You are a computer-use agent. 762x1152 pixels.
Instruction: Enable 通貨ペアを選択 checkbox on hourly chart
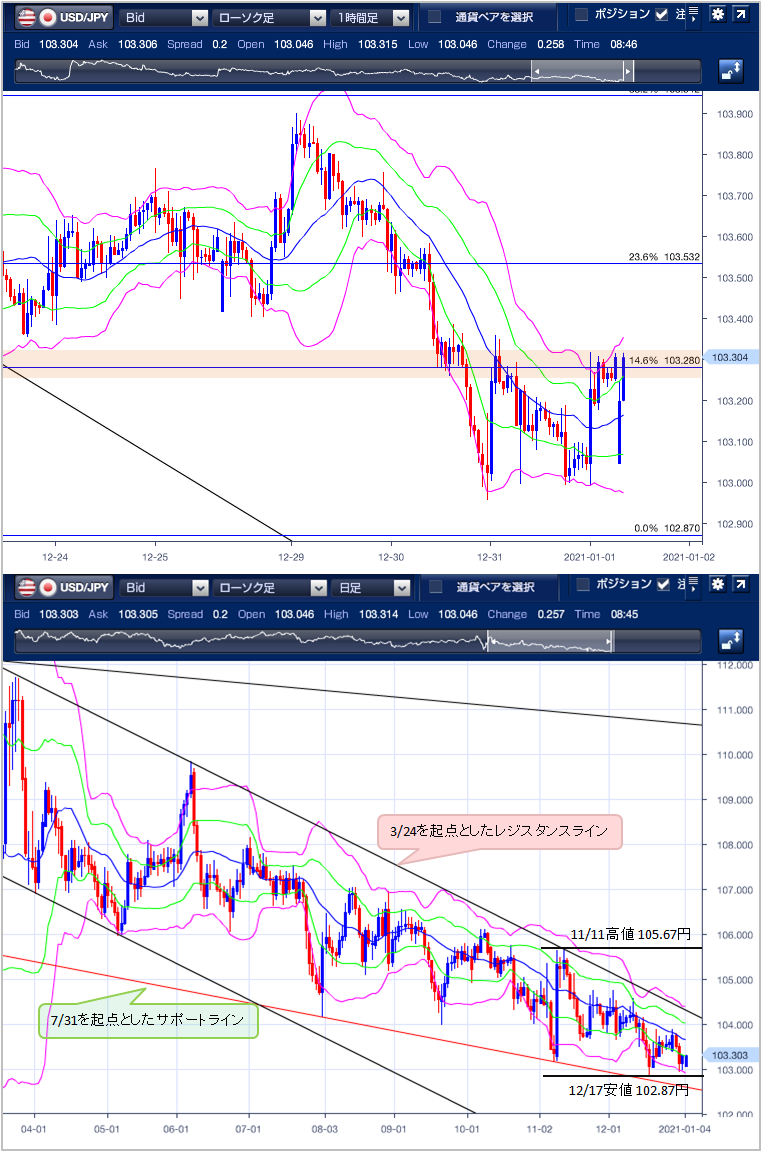(435, 17)
